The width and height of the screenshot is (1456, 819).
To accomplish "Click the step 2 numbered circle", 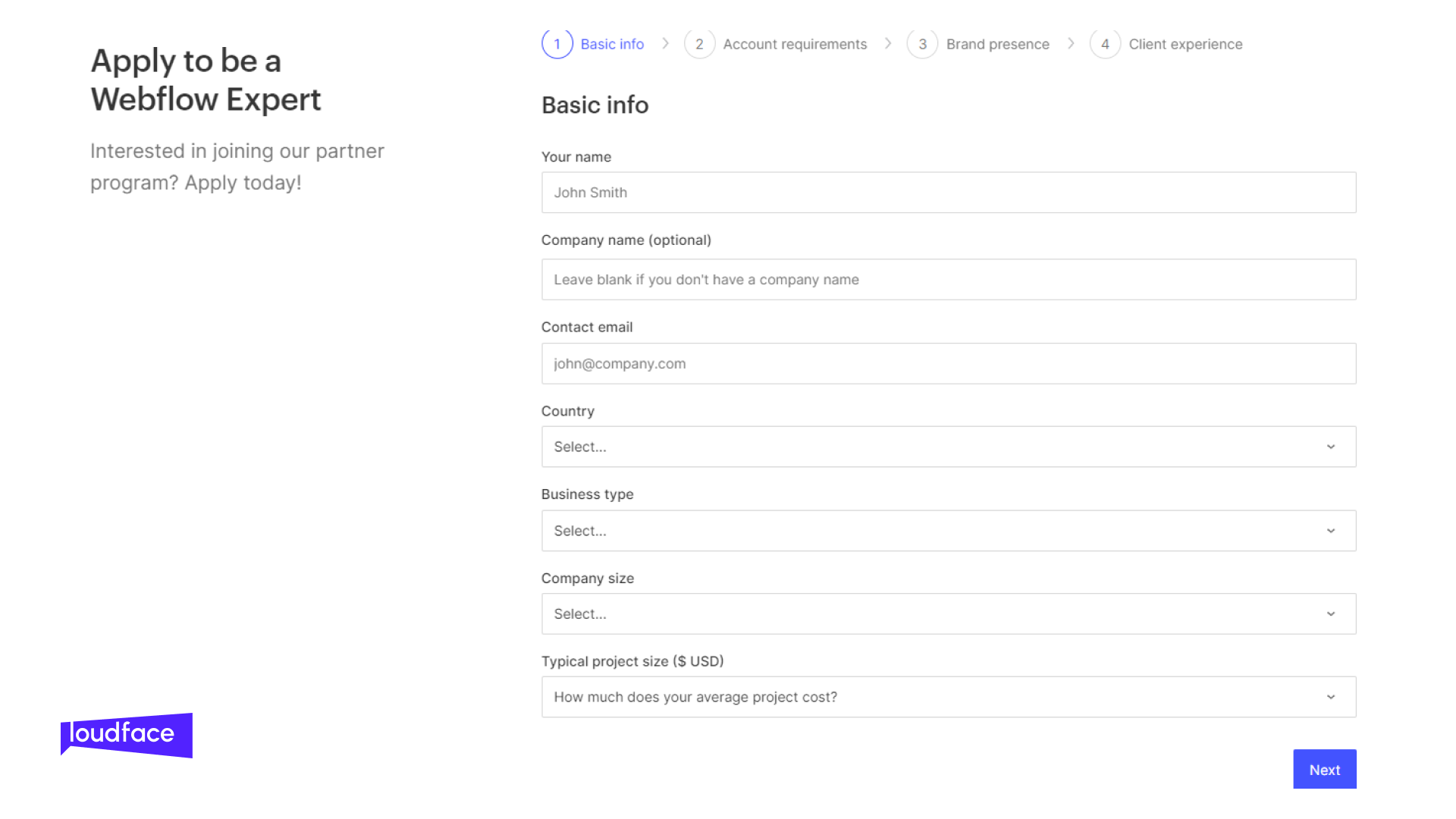I will click(699, 44).
